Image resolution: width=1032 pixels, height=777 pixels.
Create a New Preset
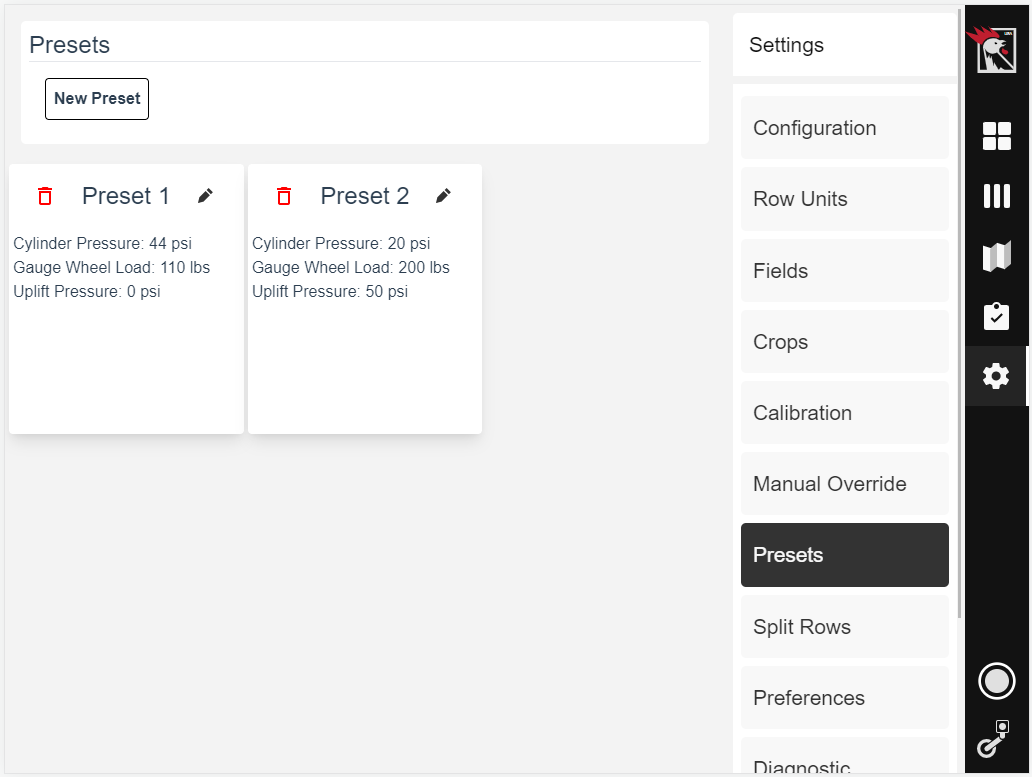tap(97, 99)
